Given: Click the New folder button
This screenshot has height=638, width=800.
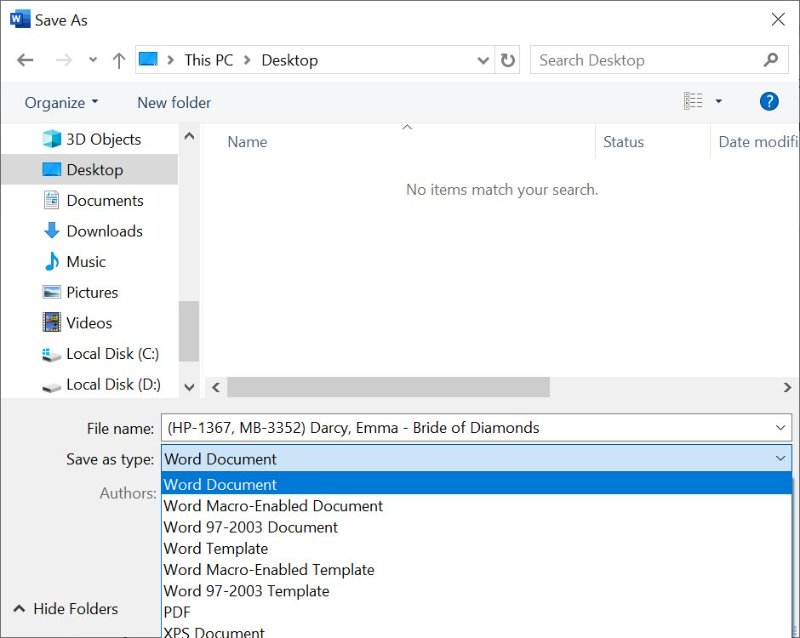Looking at the screenshot, I should pyautogui.click(x=174, y=102).
